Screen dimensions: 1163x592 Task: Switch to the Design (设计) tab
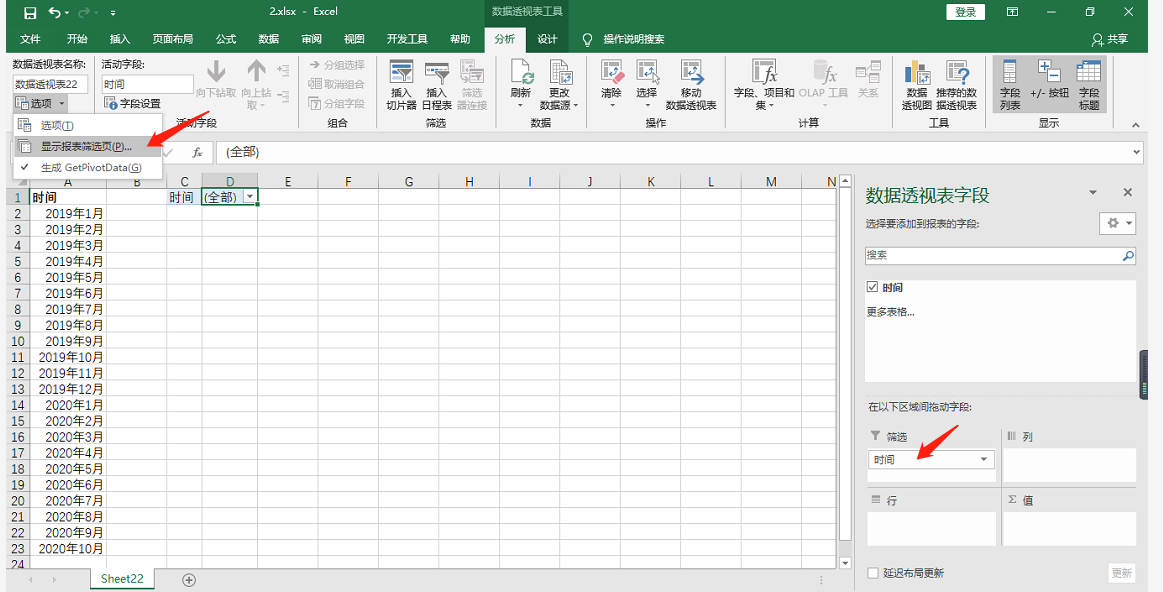547,39
